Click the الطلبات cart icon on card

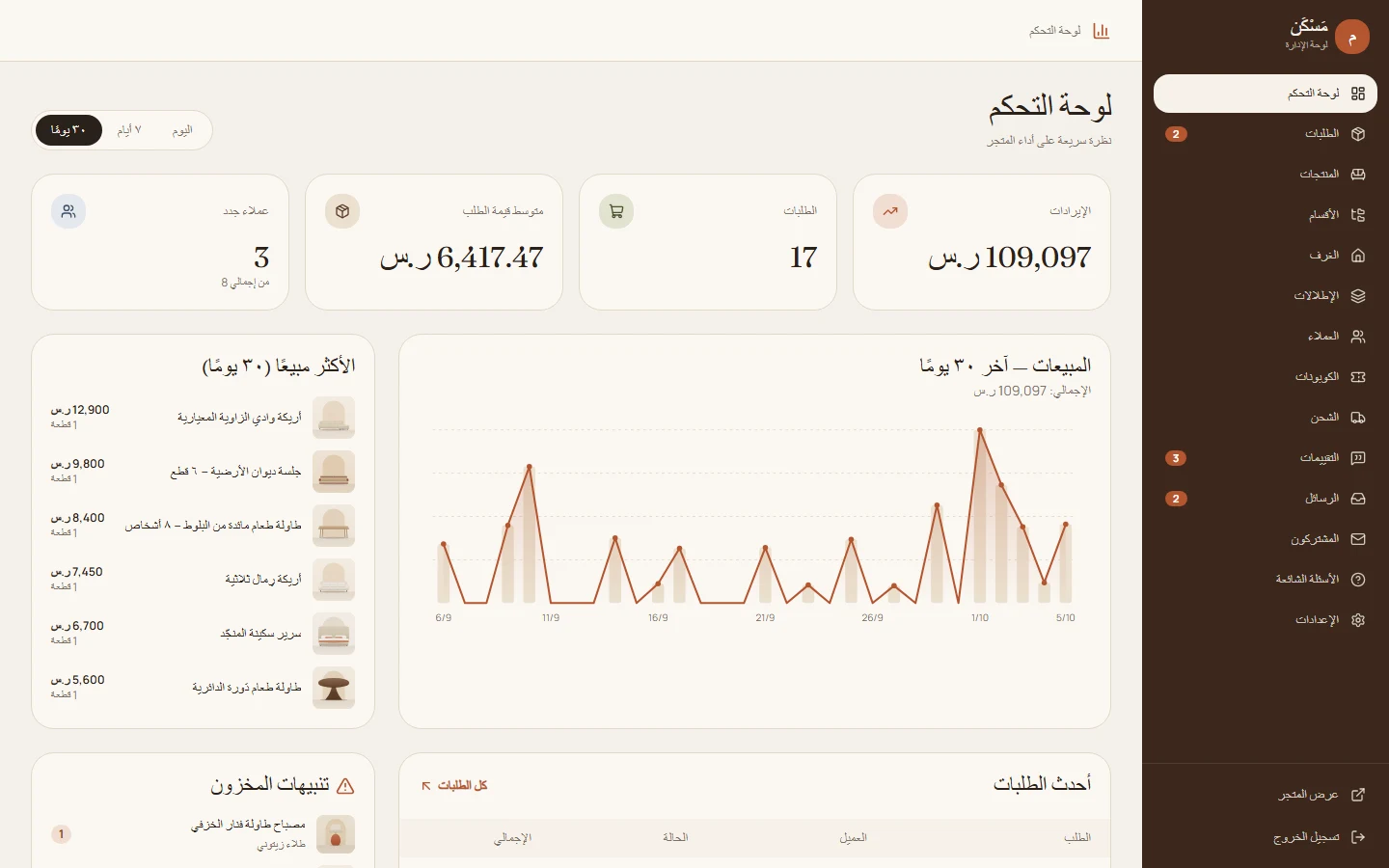616,211
